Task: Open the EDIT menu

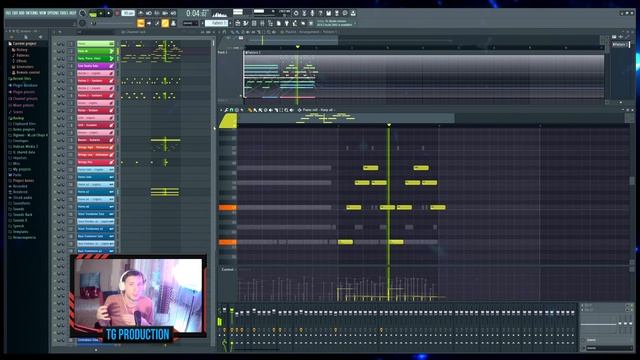Action: (x=16, y=13)
